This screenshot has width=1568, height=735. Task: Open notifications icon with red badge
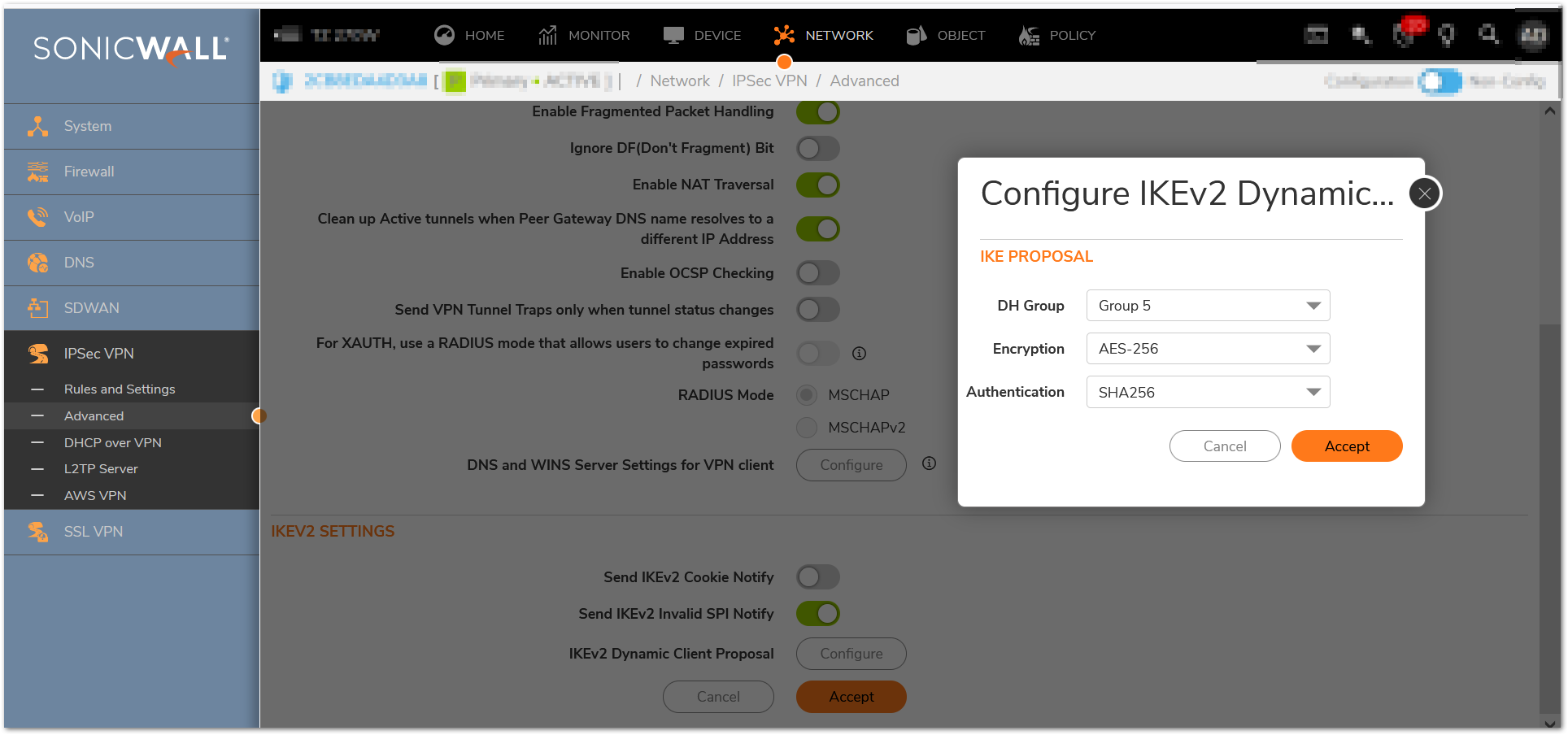click(x=1409, y=33)
